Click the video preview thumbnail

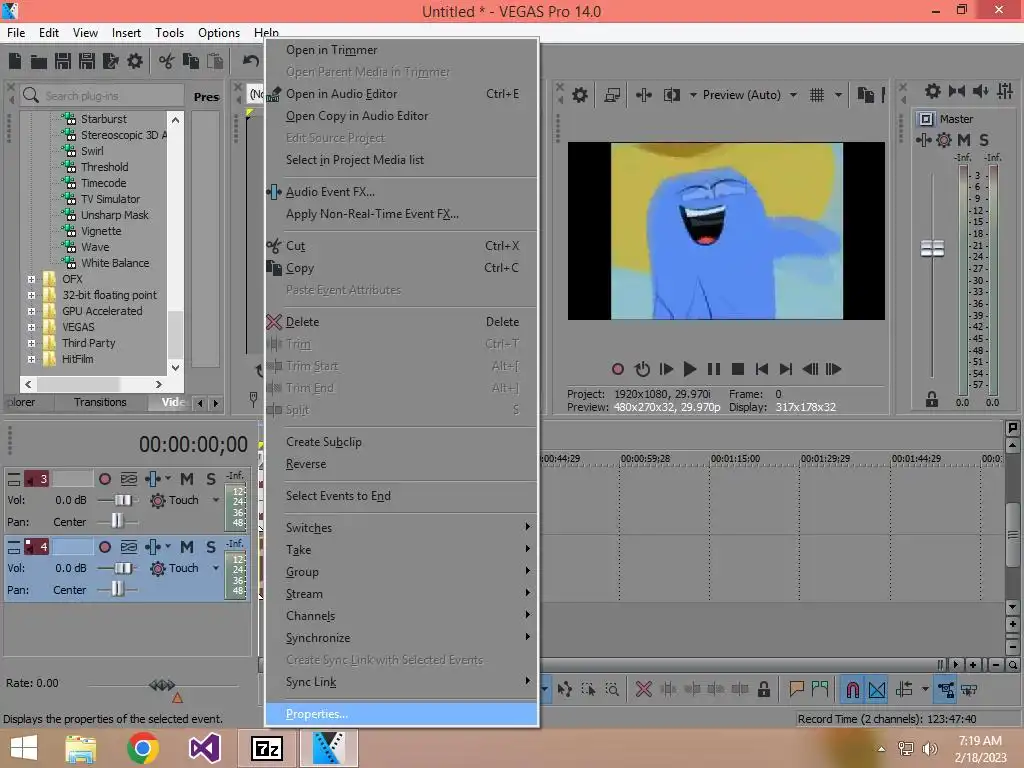pyautogui.click(x=726, y=231)
